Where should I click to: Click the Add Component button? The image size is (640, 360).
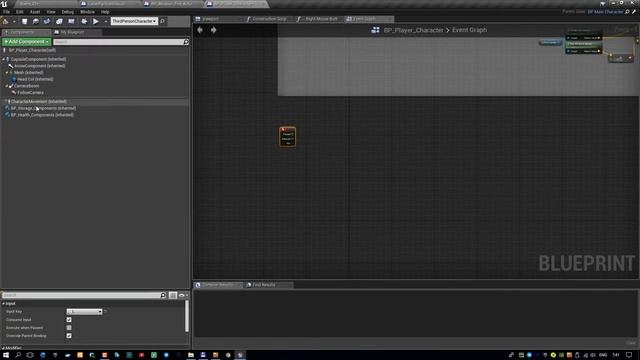pos(27,42)
